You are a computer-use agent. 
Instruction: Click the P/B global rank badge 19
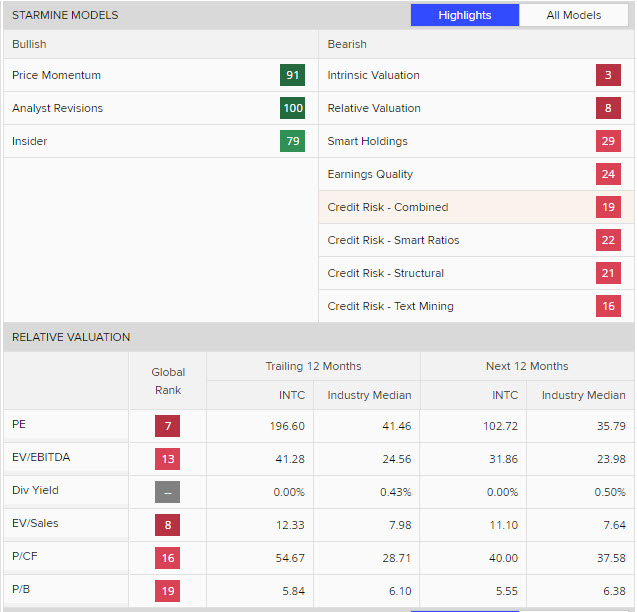[167, 591]
